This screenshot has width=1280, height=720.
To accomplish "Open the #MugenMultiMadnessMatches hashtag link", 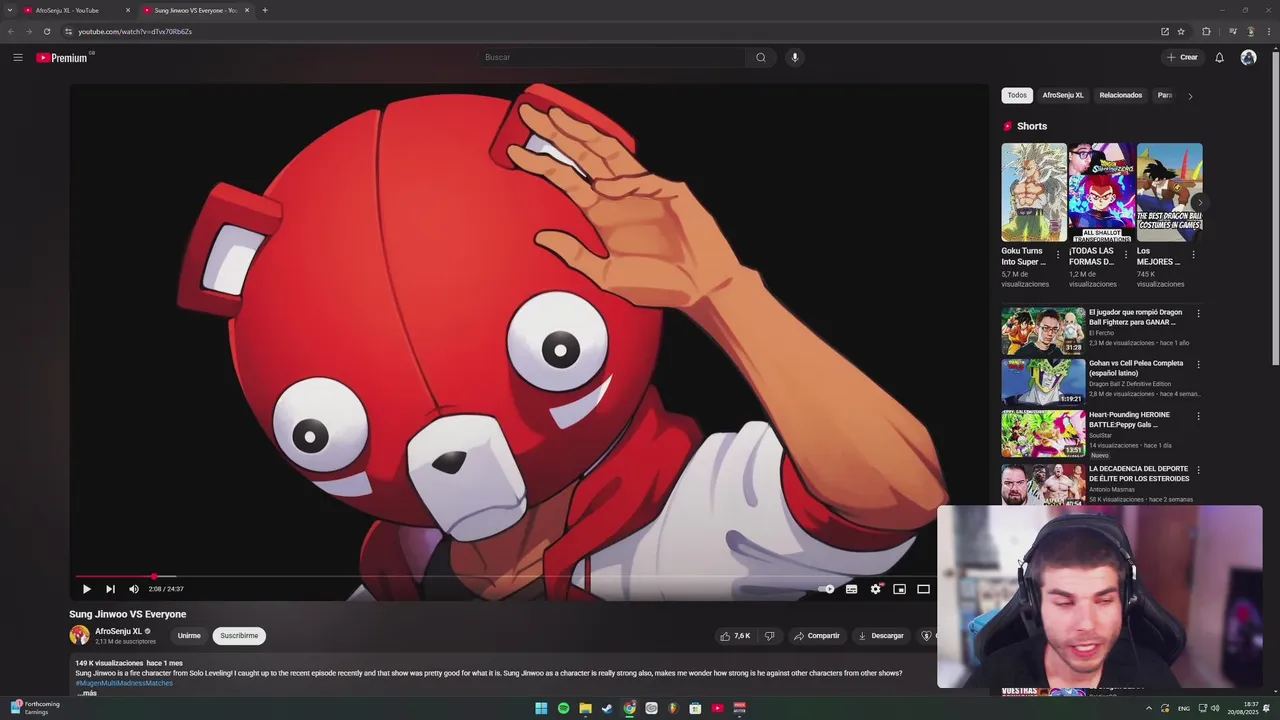I will tap(124, 683).
